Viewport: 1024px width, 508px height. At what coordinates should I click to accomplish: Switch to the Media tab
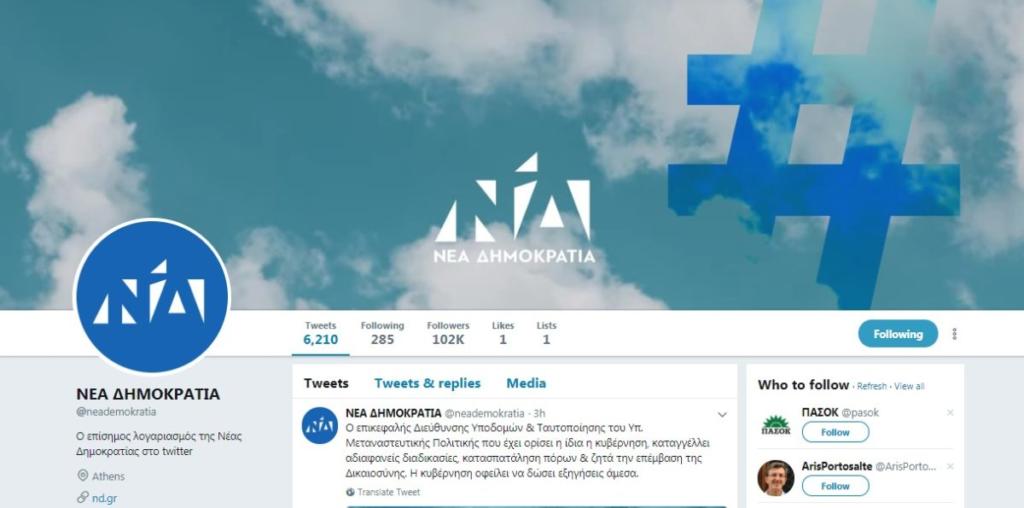click(x=526, y=383)
